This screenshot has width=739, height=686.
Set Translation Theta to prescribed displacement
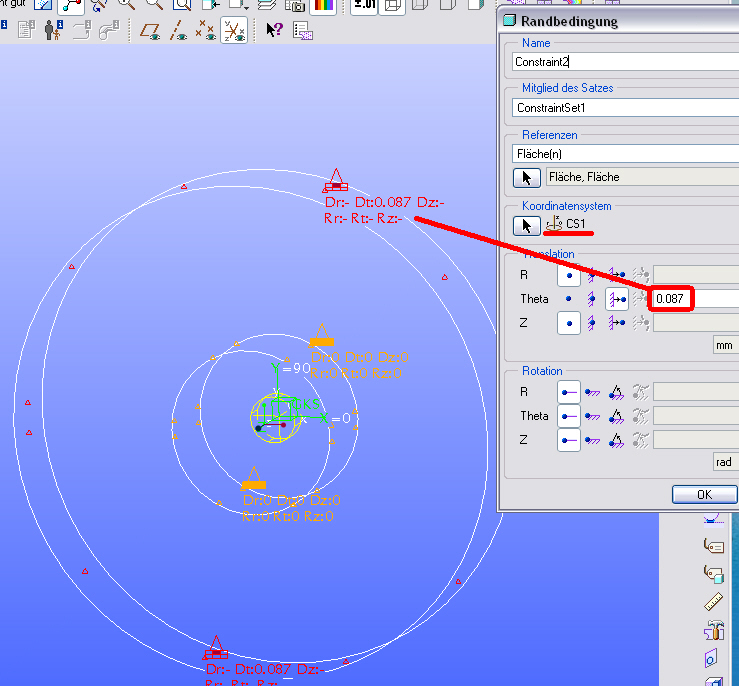tap(617, 299)
